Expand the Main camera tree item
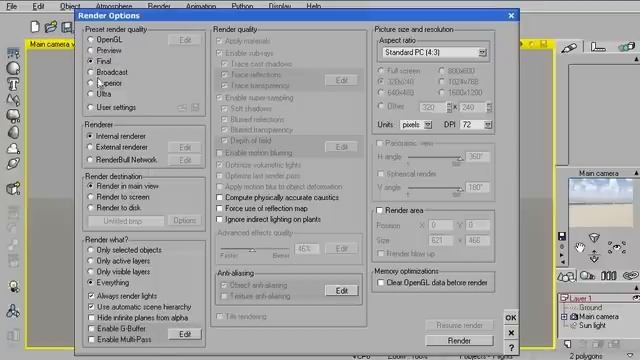 [564, 317]
